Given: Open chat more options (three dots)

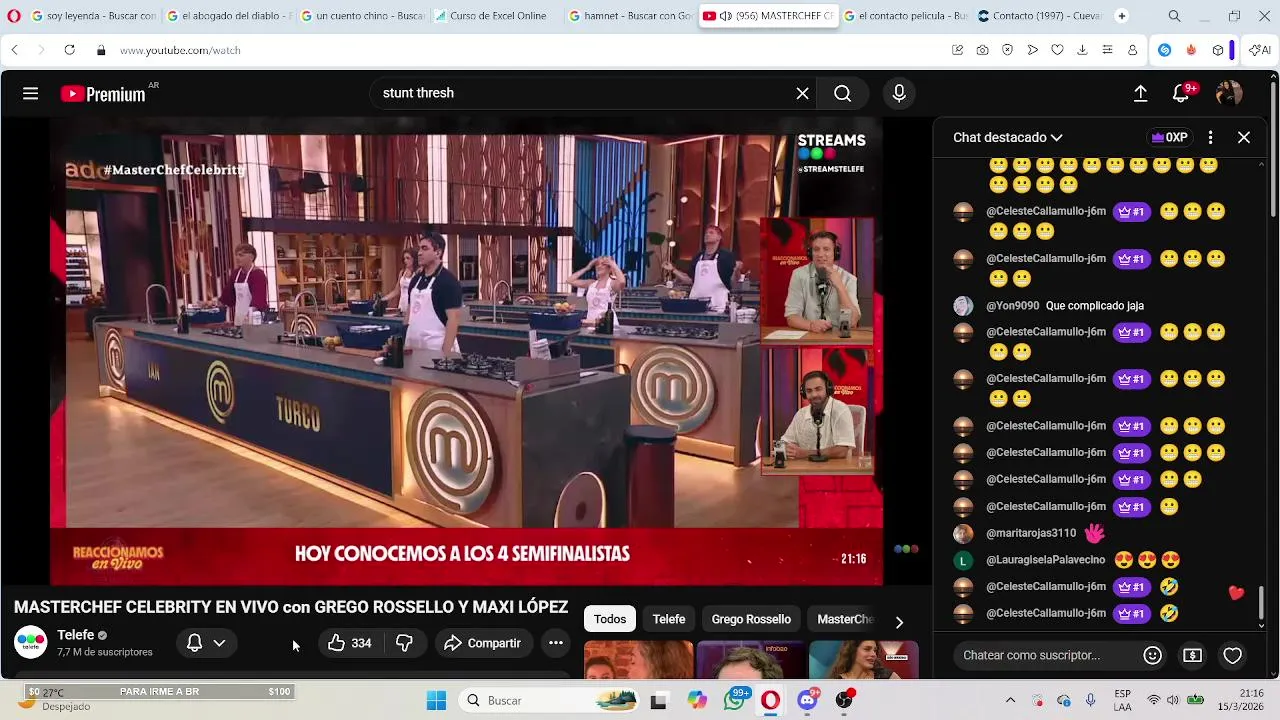Looking at the screenshot, I should coord(1210,137).
